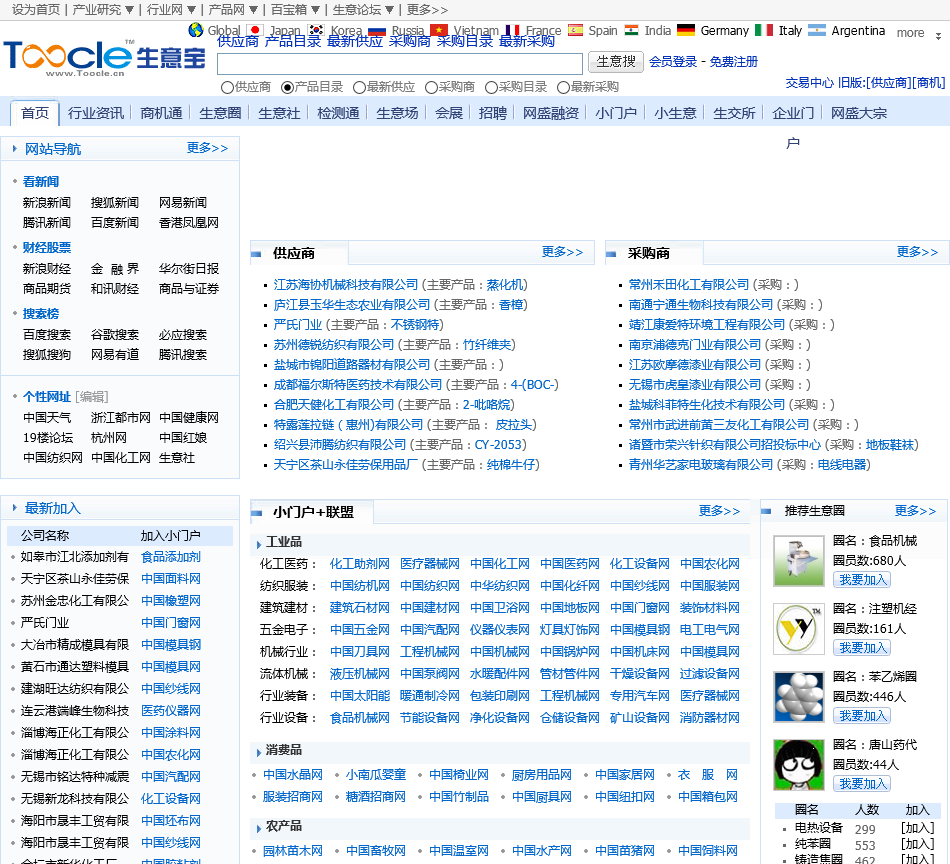Expand the 农产品 section arrow

coord(259,828)
